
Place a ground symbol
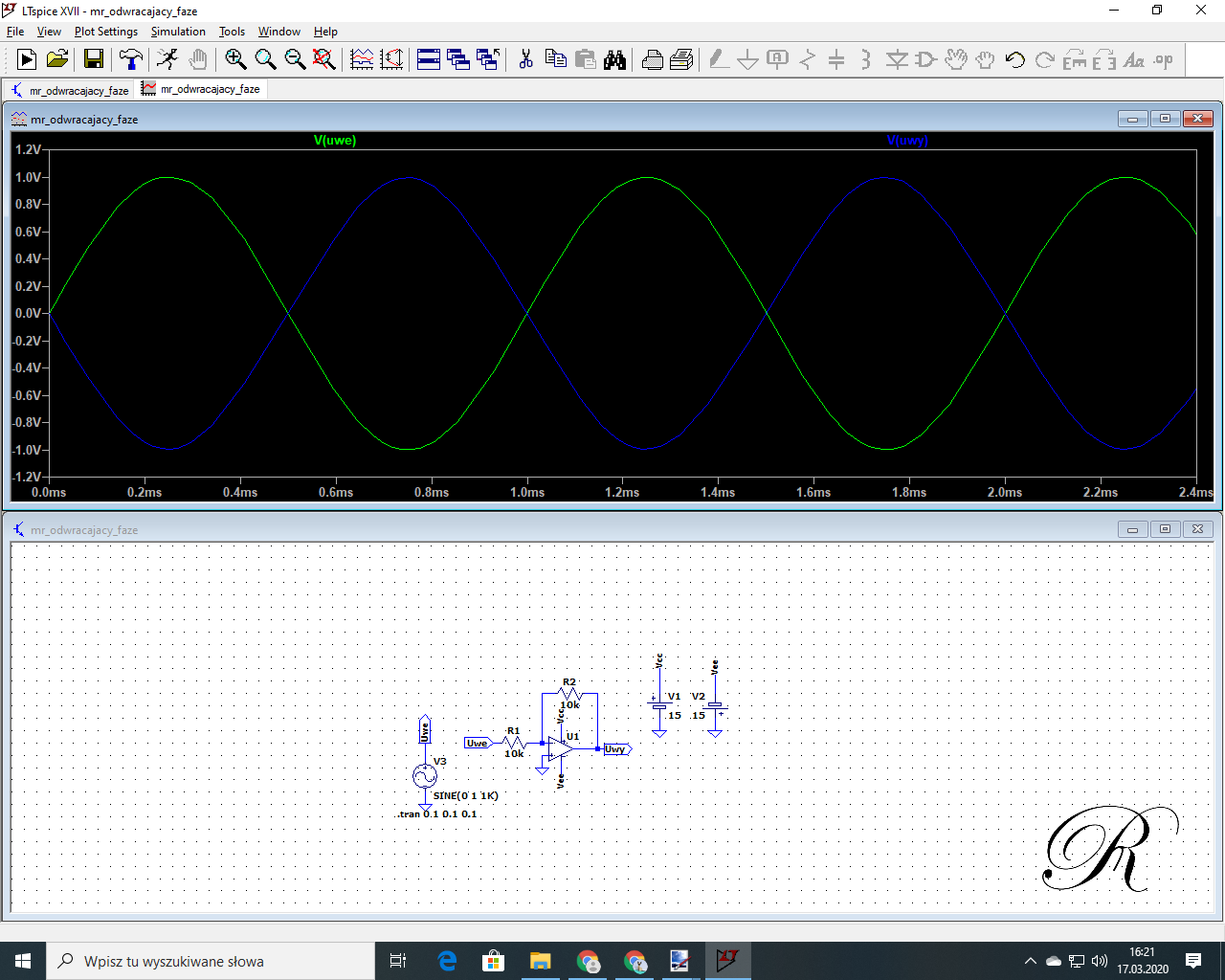pyautogui.click(x=748, y=59)
